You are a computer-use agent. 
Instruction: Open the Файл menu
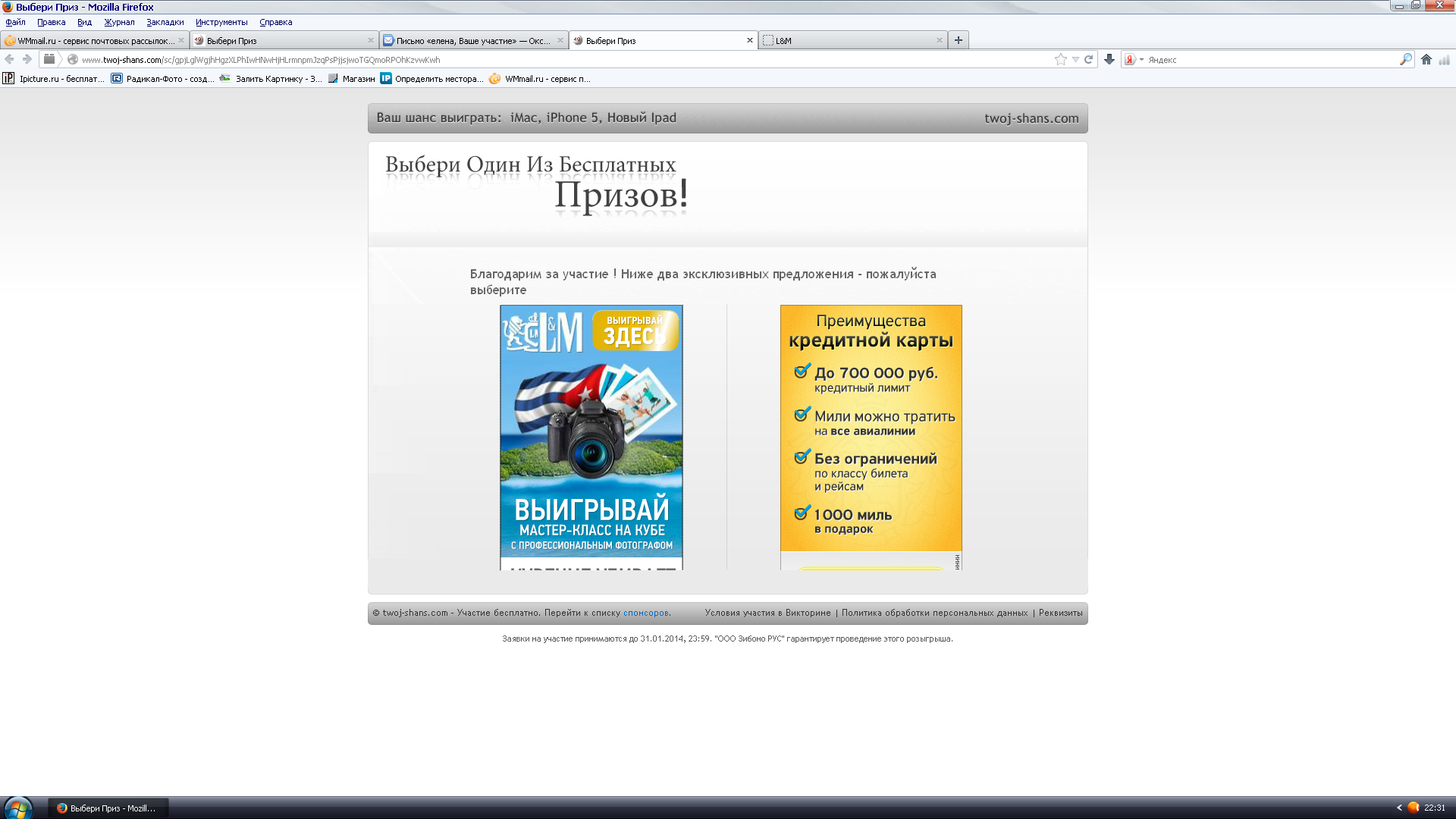(16, 22)
